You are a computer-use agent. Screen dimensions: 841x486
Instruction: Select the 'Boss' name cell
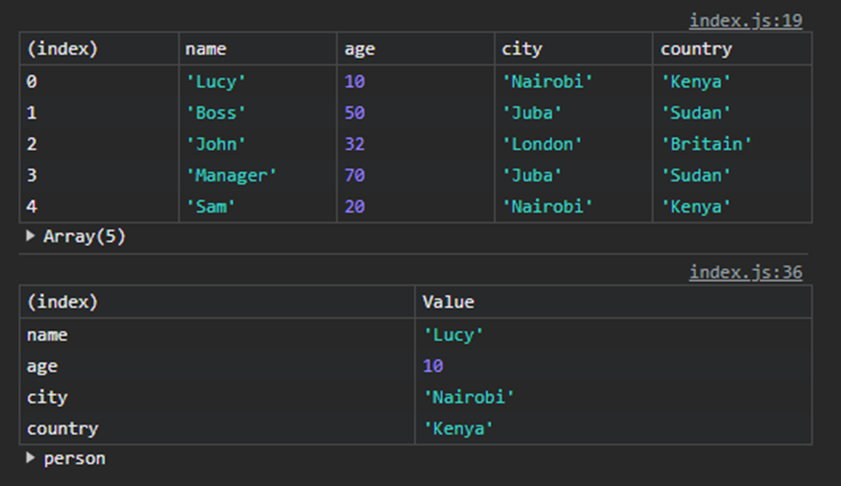pyautogui.click(x=216, y=113)
